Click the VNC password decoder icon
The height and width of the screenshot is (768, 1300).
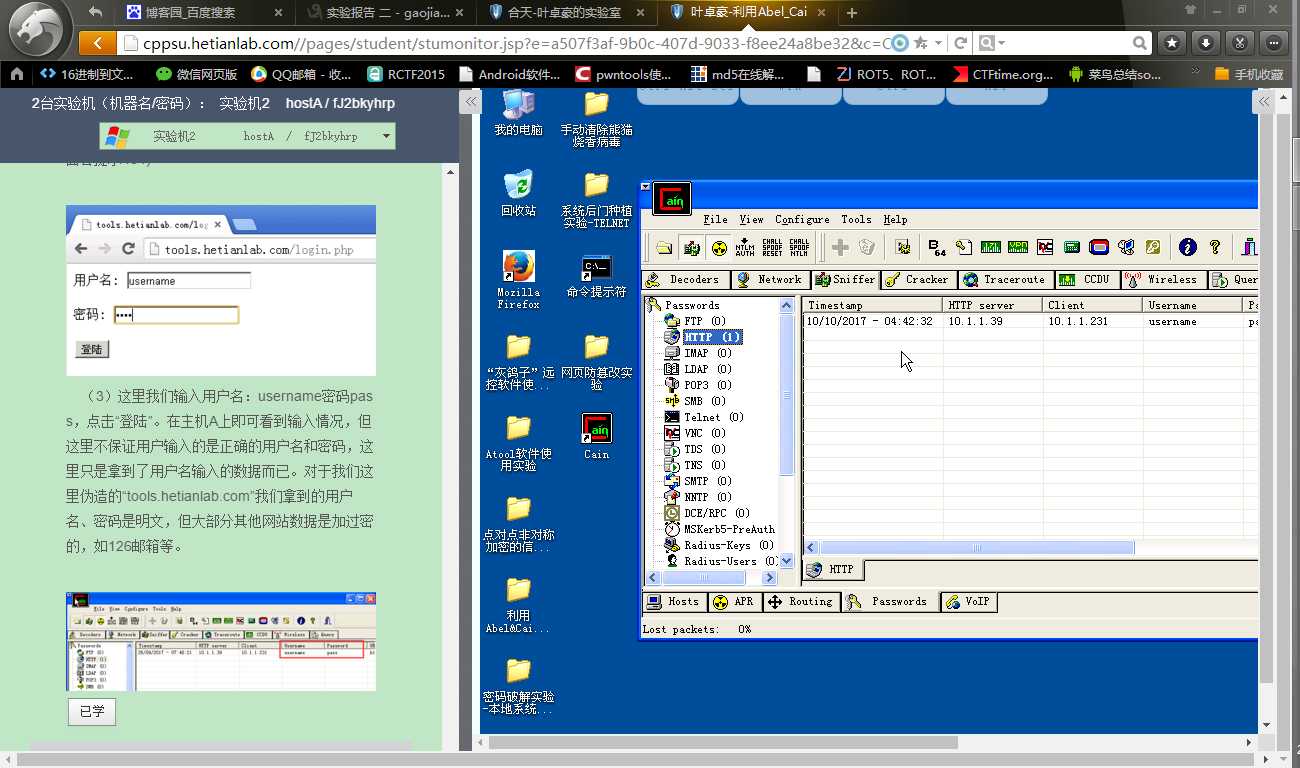1045,247
